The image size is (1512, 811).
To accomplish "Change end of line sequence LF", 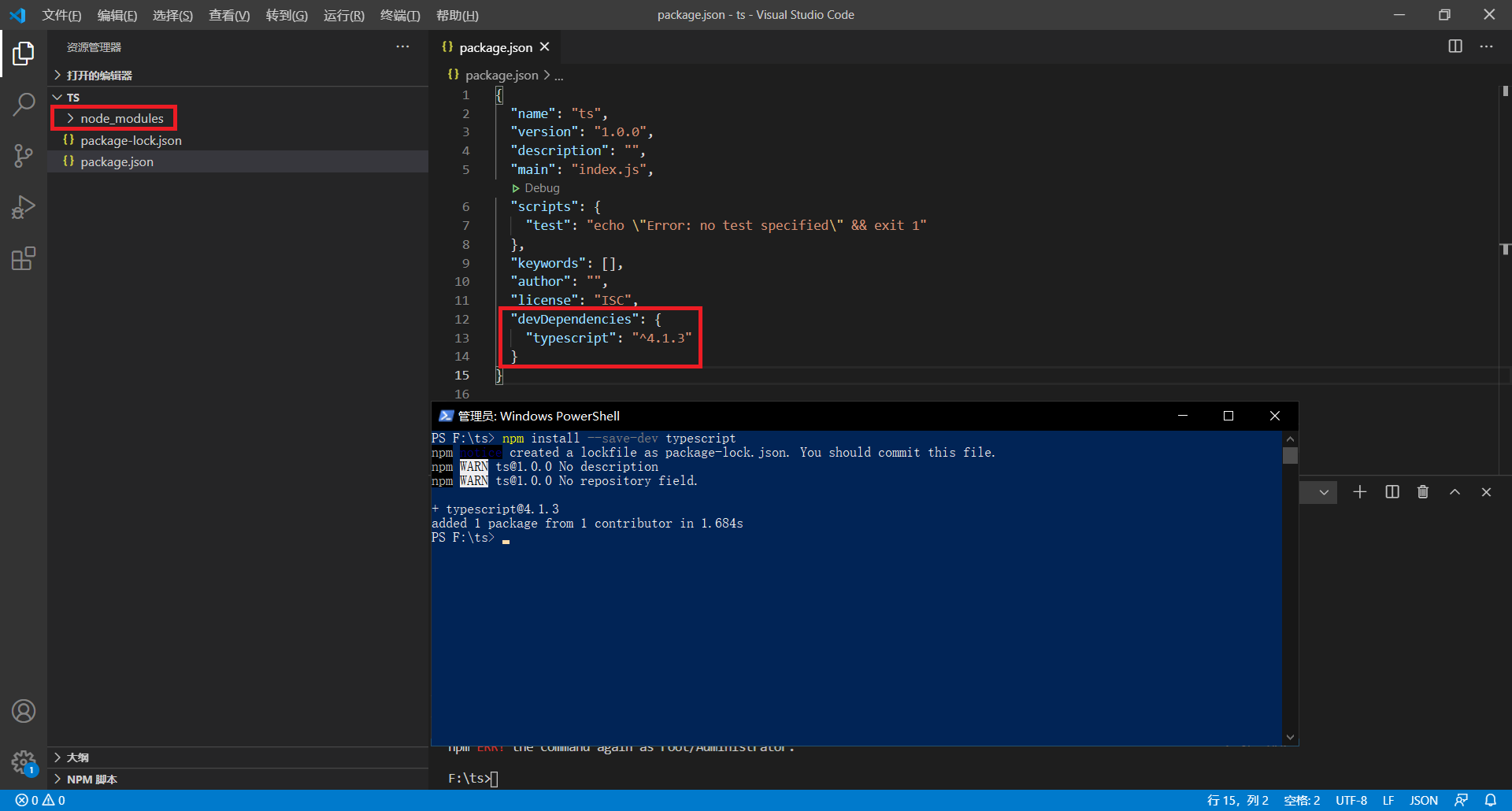I will (x=1388, y=800).
